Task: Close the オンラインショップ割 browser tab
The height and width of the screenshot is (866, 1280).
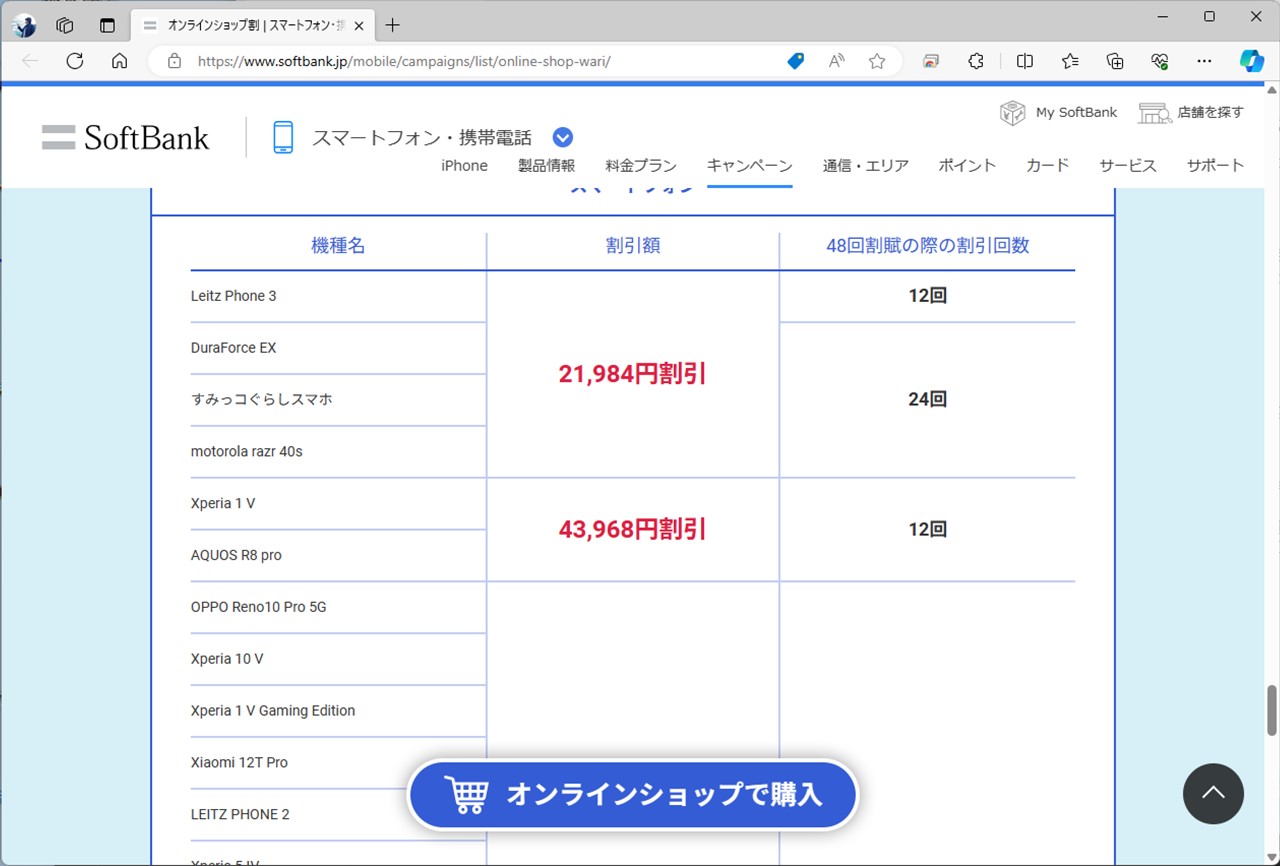Action: tap(359, 25)
